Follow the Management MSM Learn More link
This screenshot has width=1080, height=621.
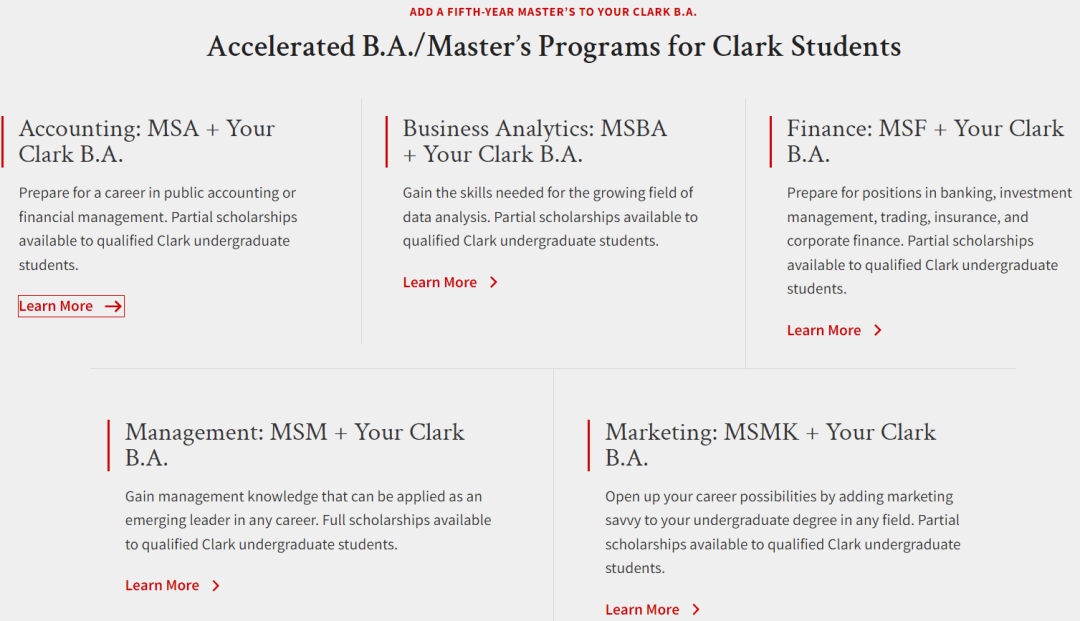point(162,585)
